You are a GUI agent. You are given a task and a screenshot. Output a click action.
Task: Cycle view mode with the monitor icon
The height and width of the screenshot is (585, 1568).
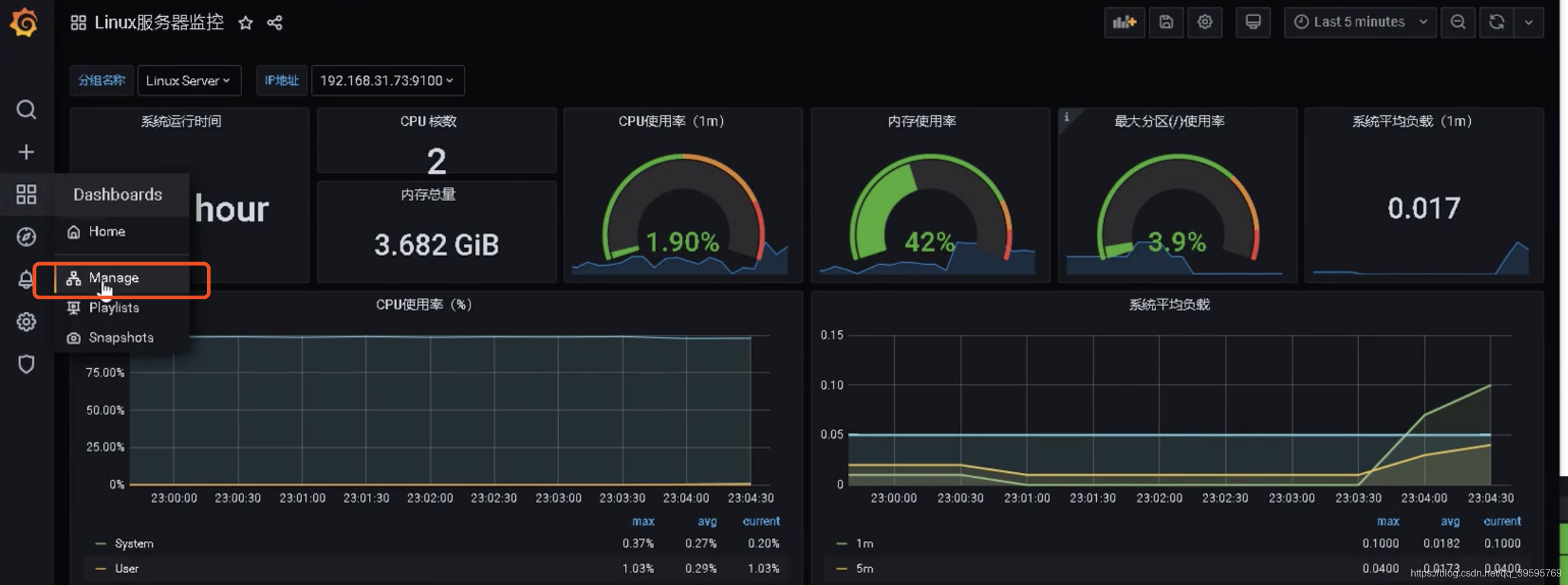coord(1253,22)
